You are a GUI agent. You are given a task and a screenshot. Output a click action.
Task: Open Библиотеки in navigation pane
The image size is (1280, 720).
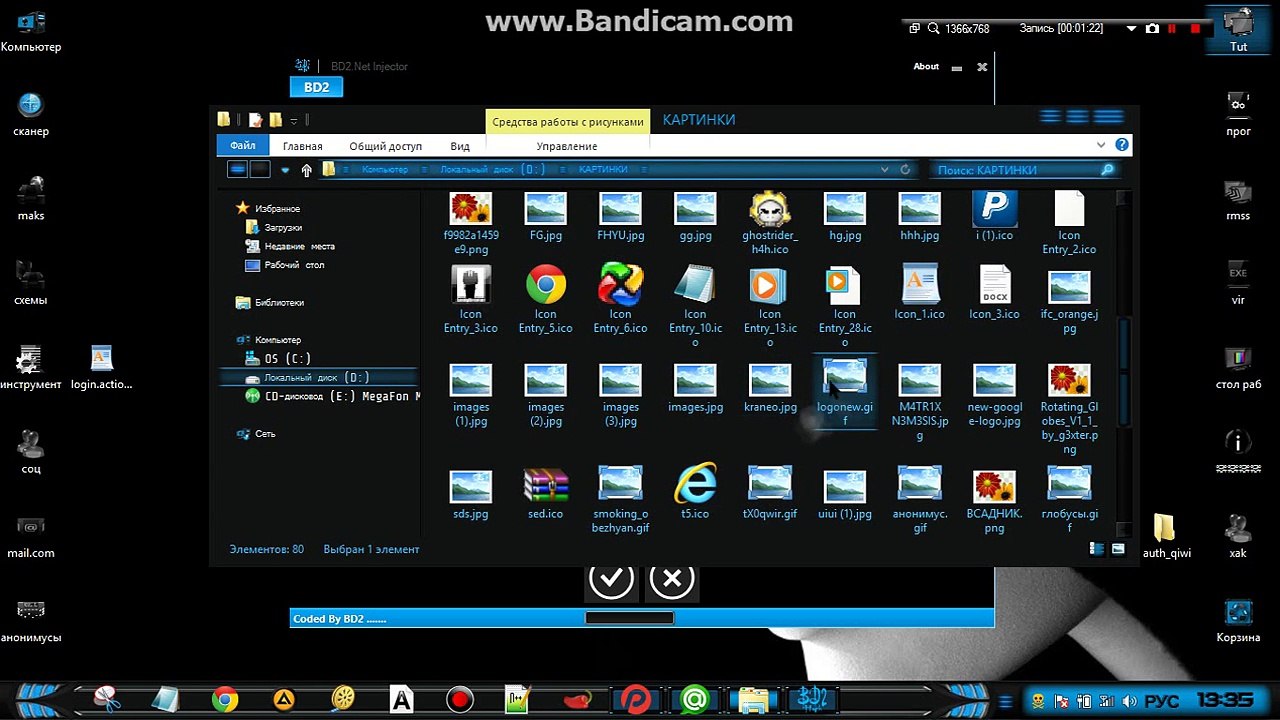click(x=279, y=302)
